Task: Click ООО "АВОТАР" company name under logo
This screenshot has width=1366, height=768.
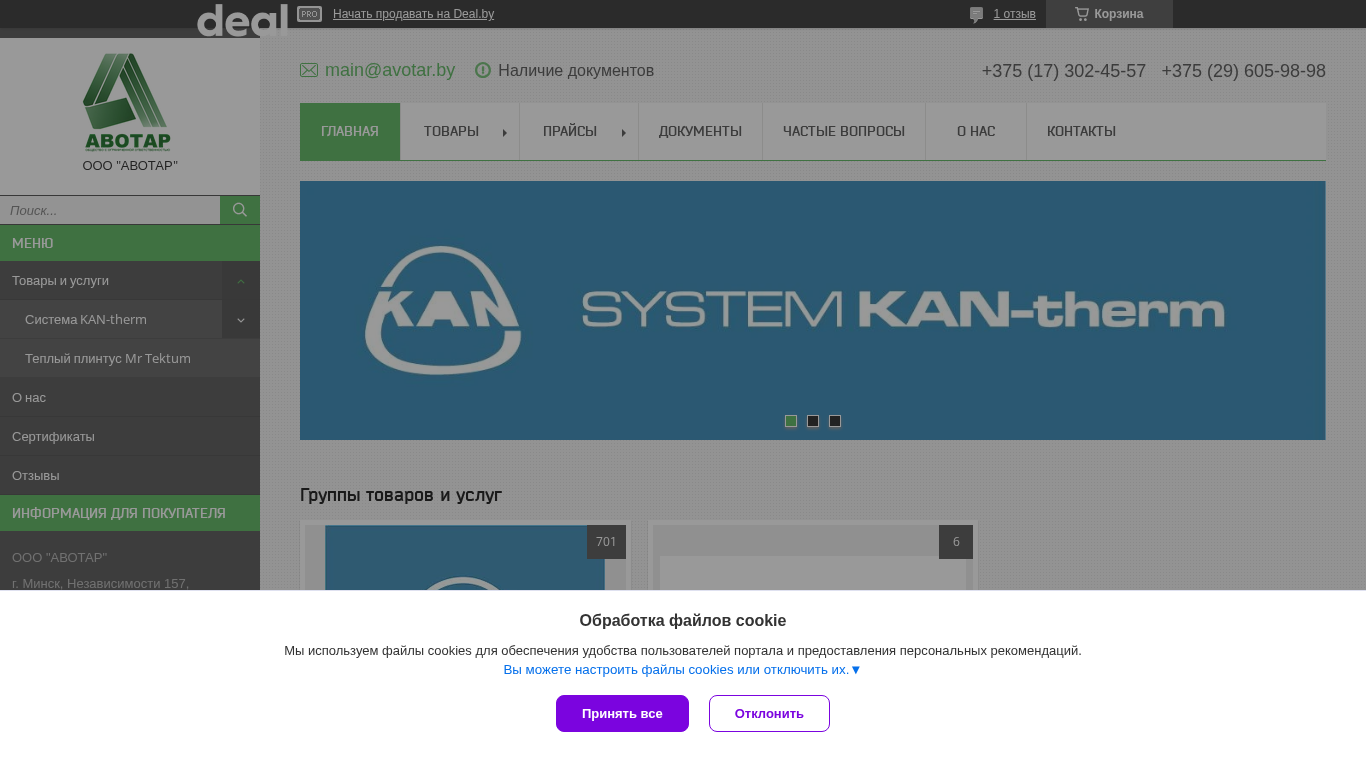Action: pyautogui.click(x=130, y=166)
